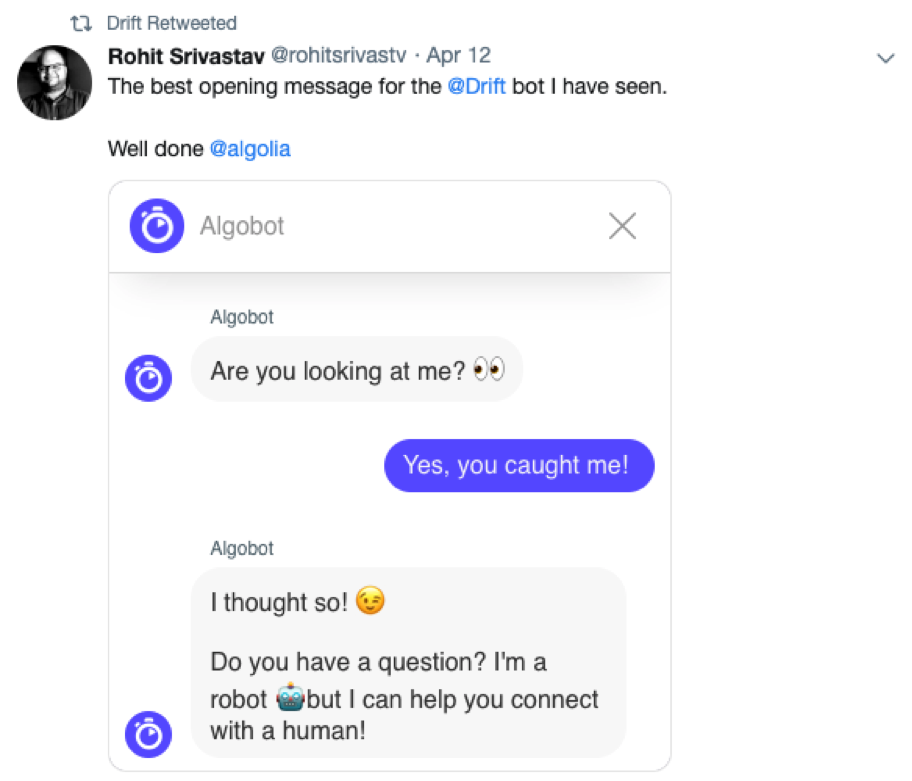The width and height of the screenshot is (912, 781).
Task: Click Algobot avatar beside first message
Action: [148, 378]
